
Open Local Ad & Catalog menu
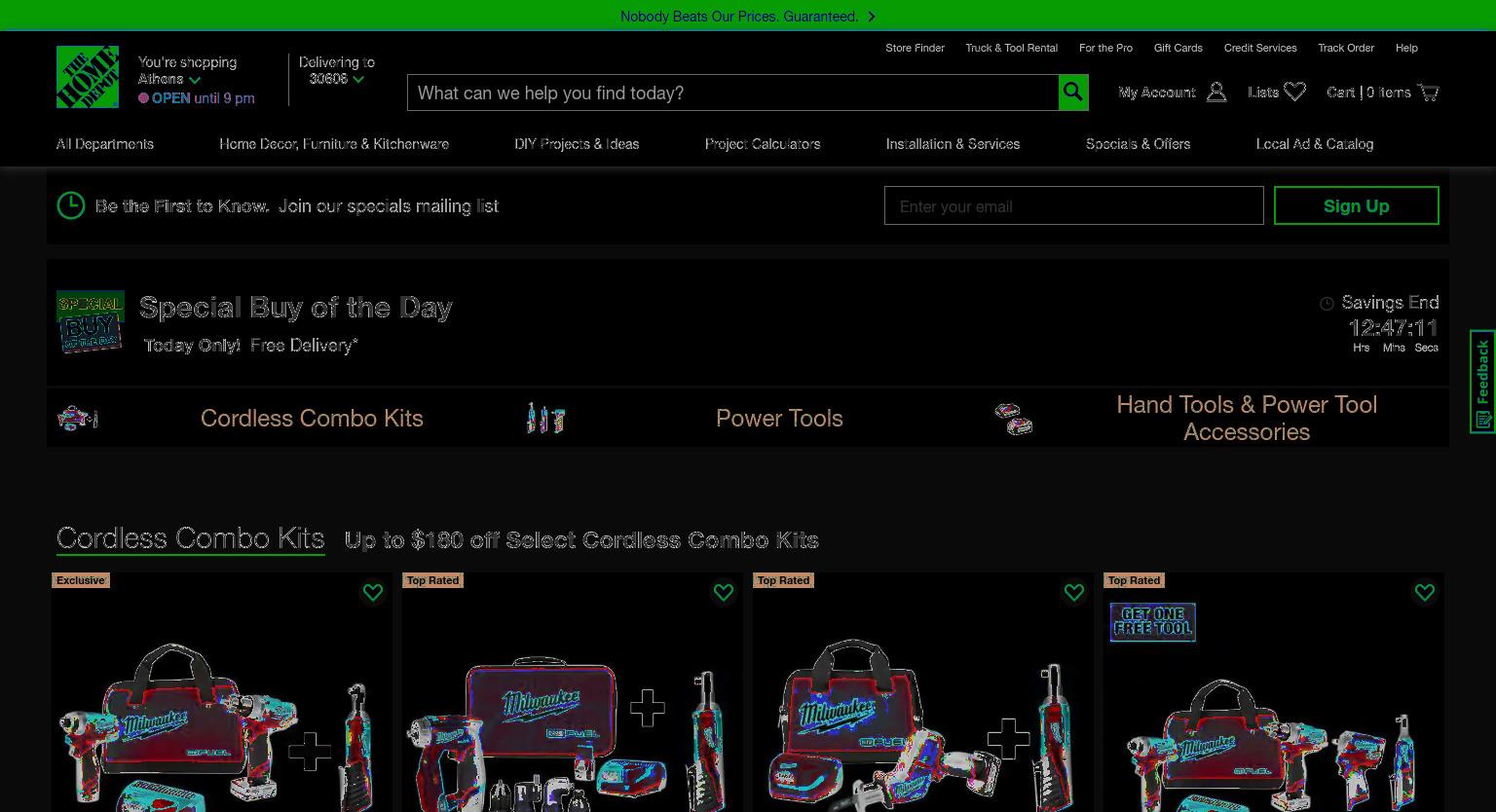coord(1315,144)
